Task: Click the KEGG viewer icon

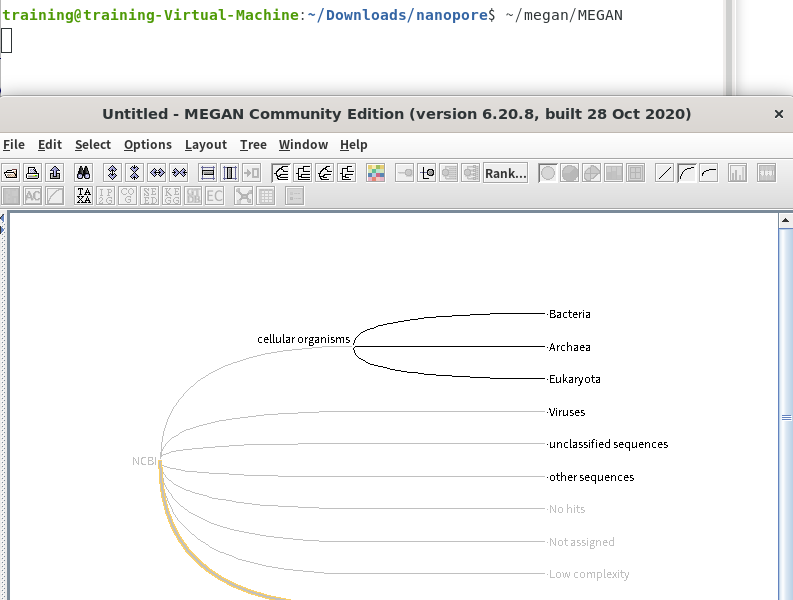Action: click(171, 195)
